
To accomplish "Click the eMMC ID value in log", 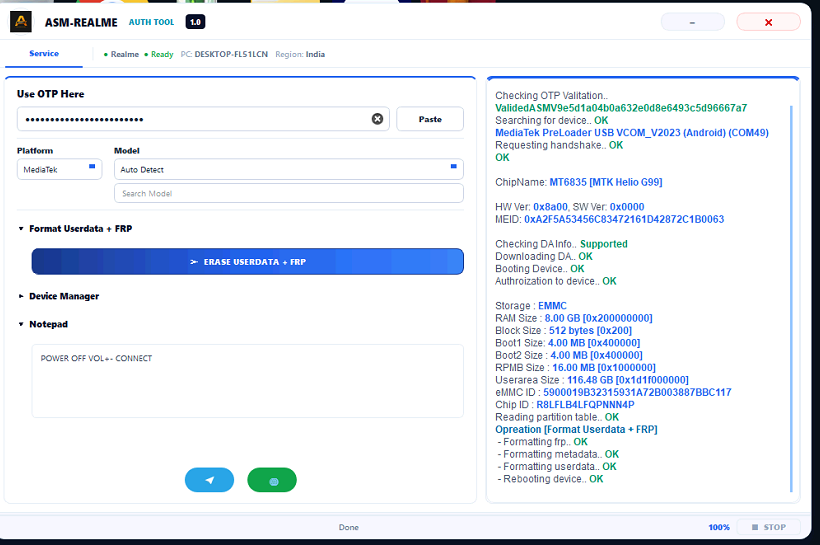I will click(637, 392).
